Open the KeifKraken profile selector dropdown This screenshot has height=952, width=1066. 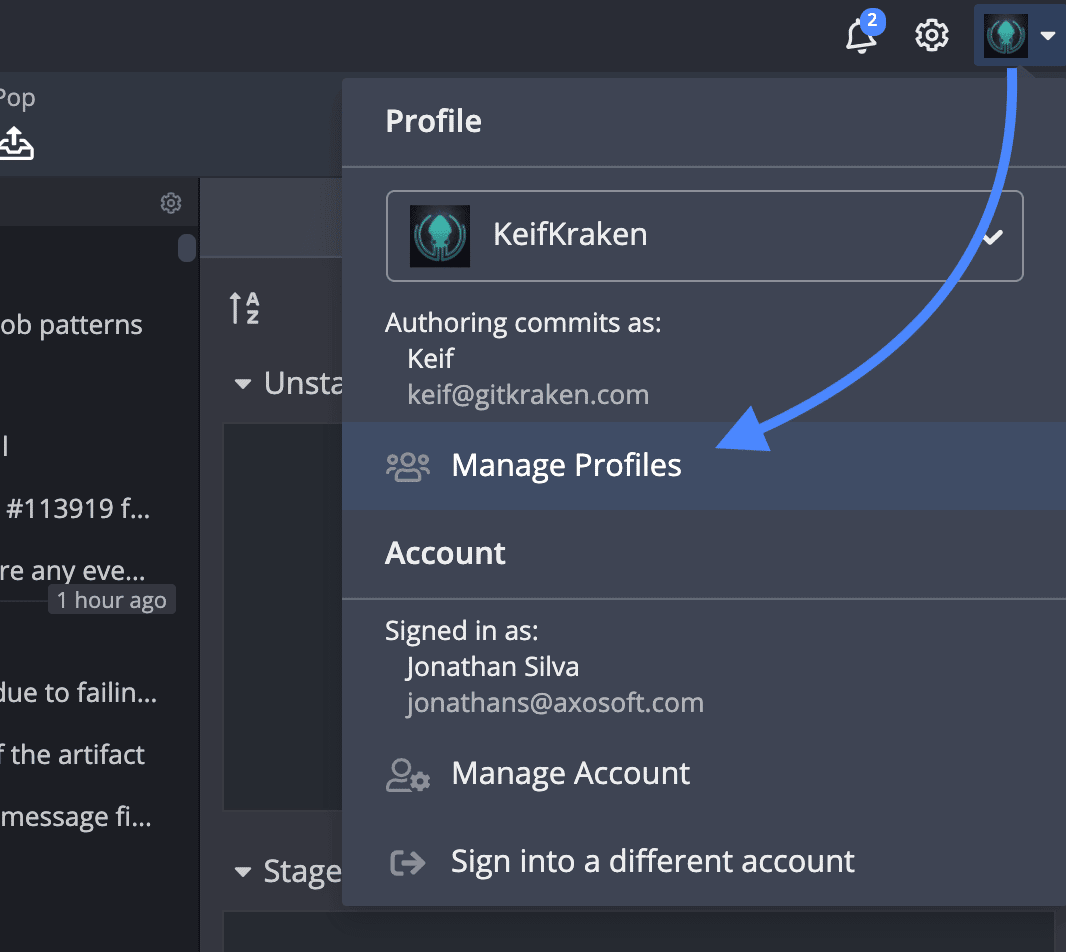click(x=704, y=236)
